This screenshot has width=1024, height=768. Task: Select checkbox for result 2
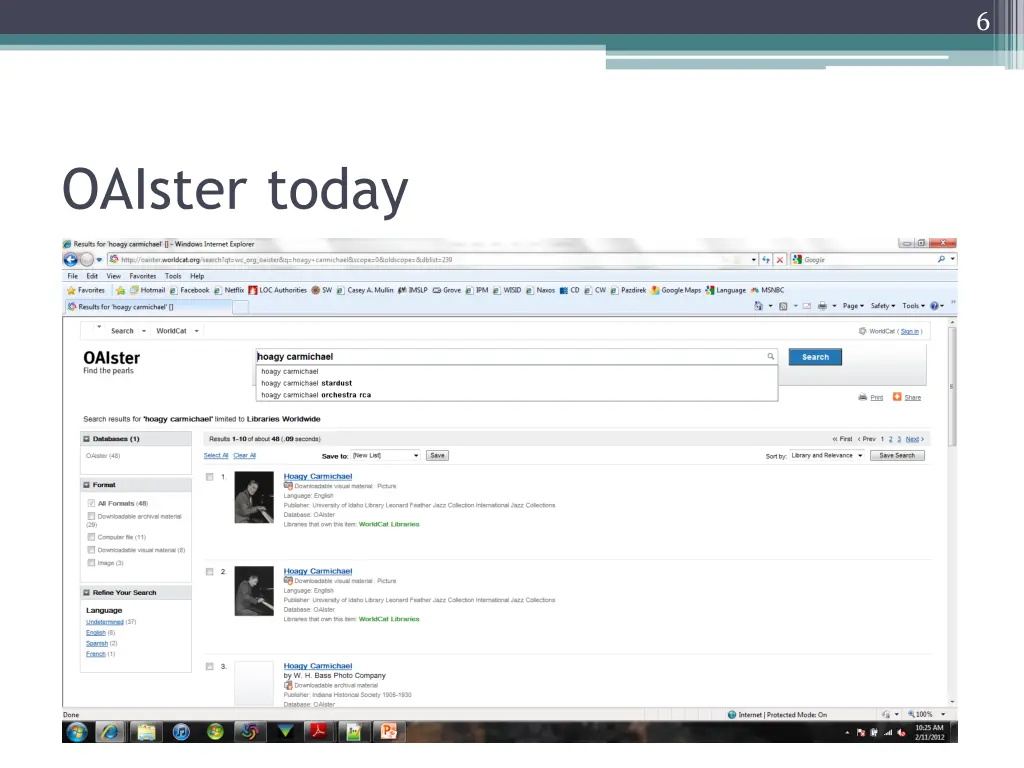pyautogui.click(x=210, y=571)
